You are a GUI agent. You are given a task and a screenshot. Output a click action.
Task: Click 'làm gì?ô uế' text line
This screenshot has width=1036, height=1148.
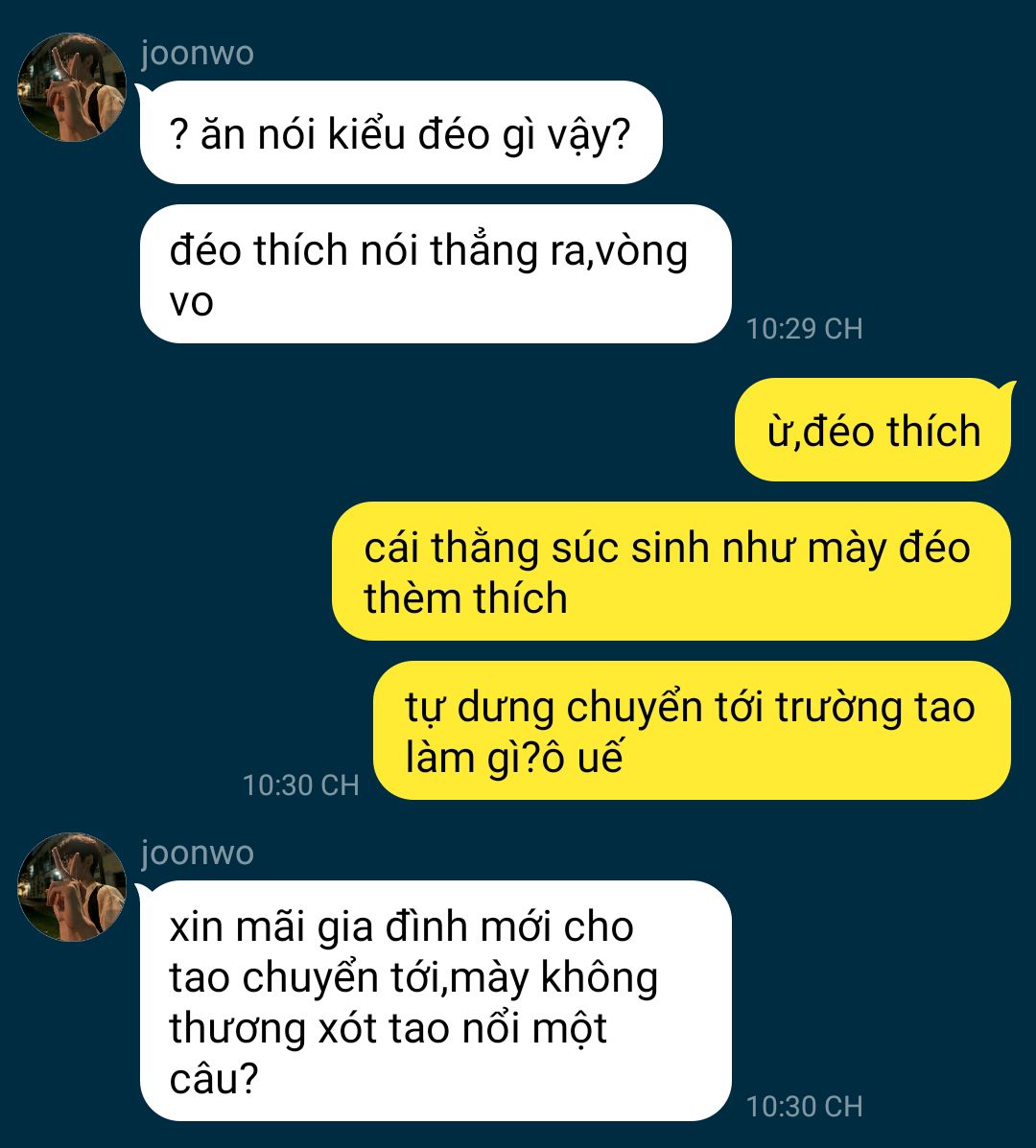click(514, 758)
